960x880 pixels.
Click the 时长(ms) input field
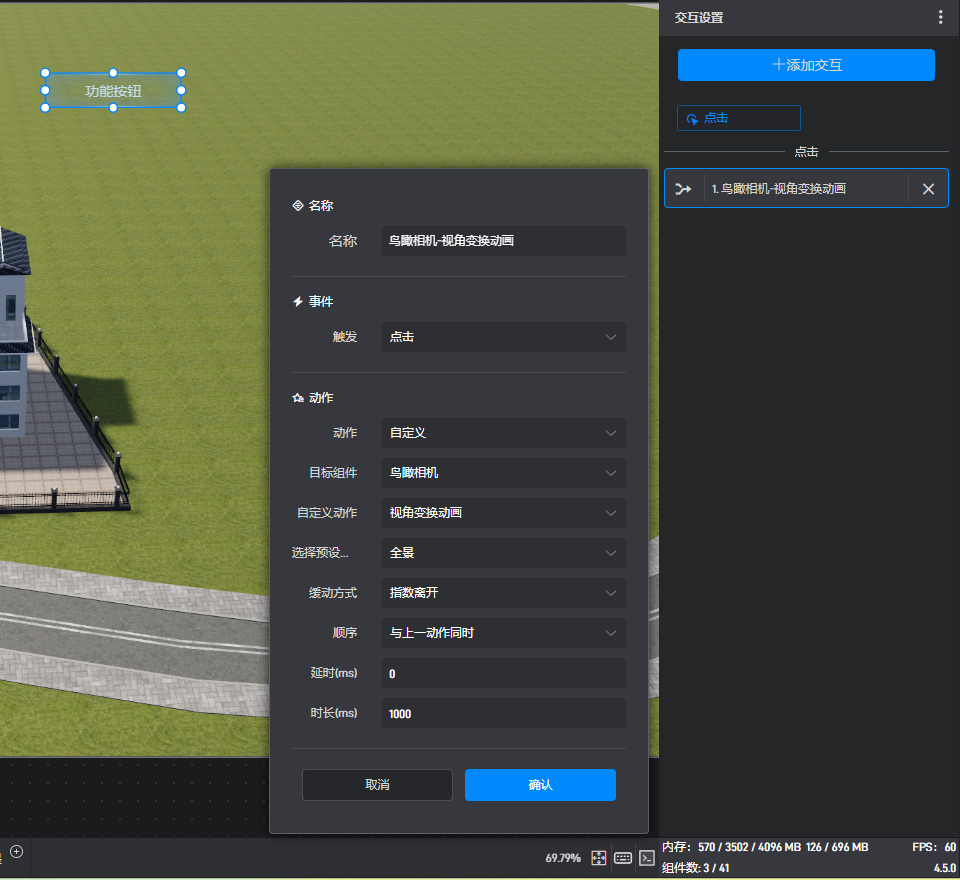coord(503,713)
